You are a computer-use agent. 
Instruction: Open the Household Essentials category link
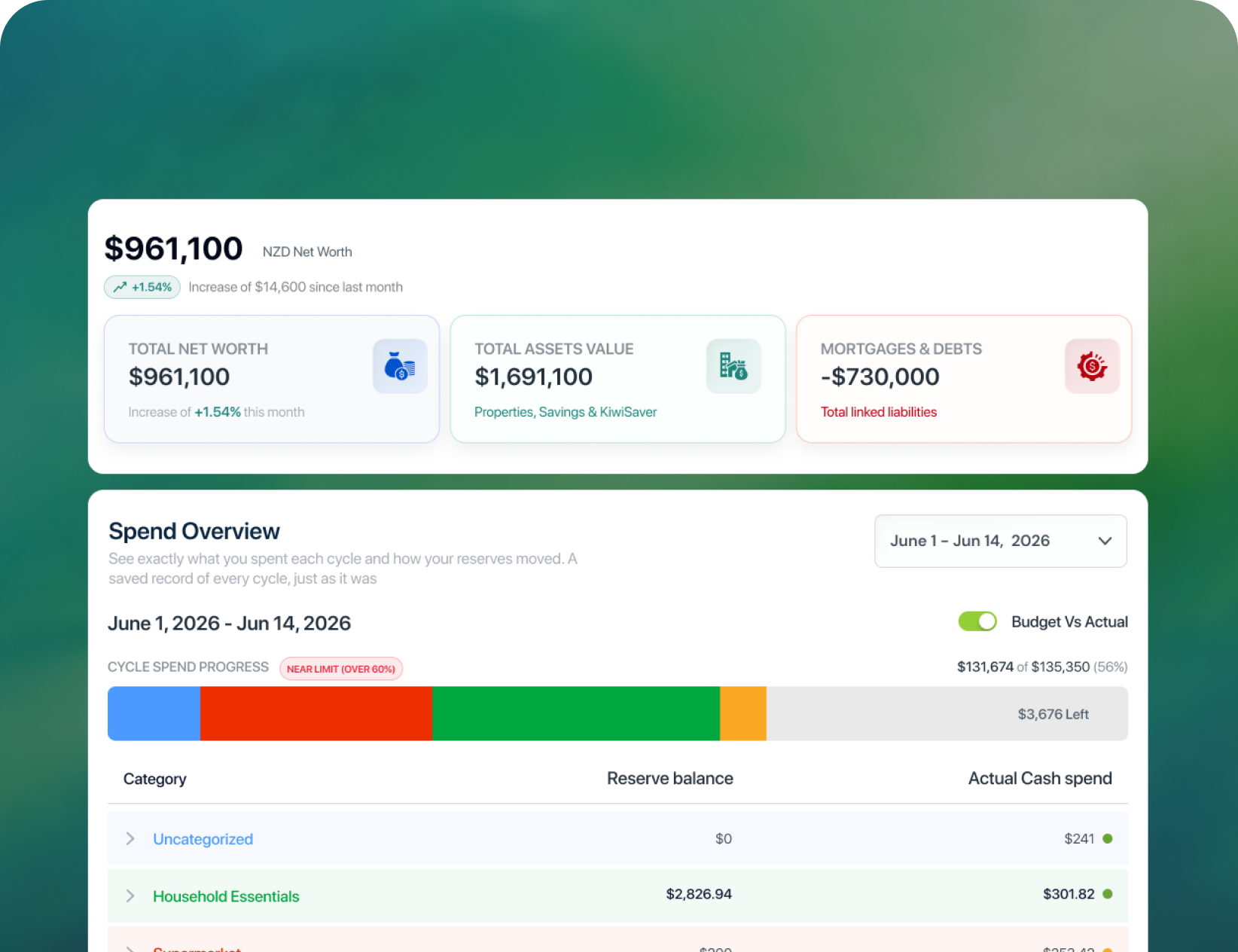pos(226,896)
